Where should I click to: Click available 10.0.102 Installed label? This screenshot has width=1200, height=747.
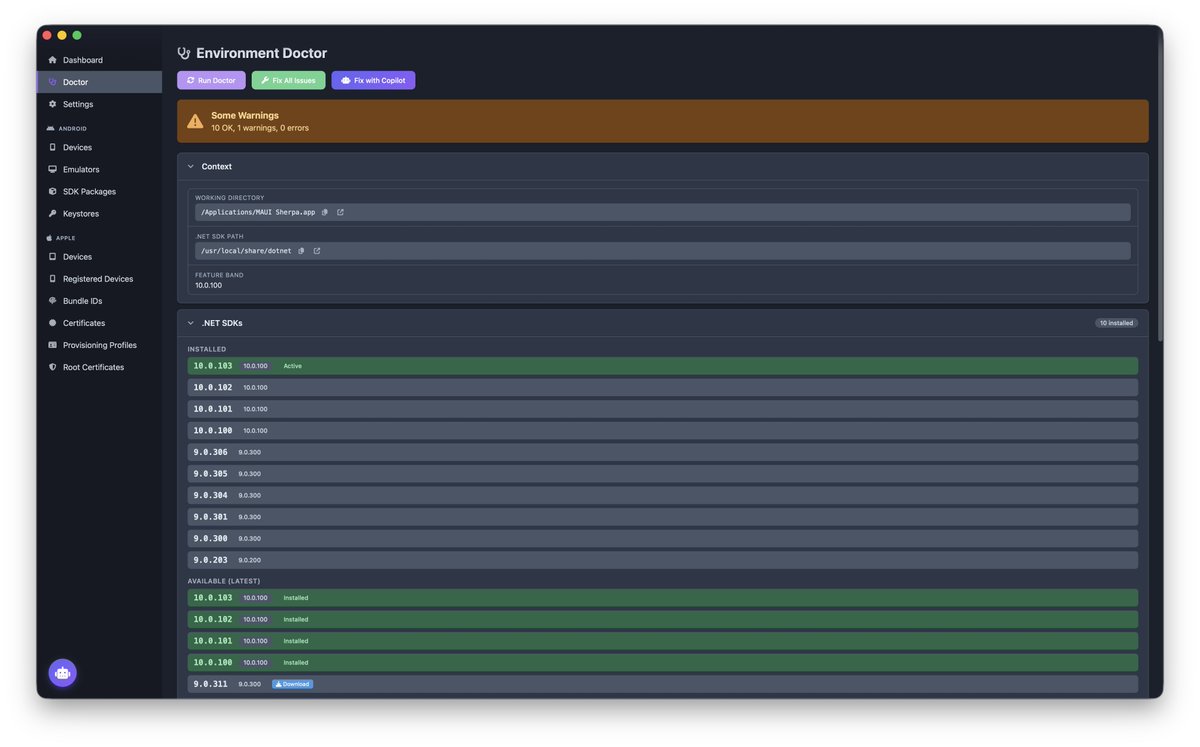tap(295, 619)
